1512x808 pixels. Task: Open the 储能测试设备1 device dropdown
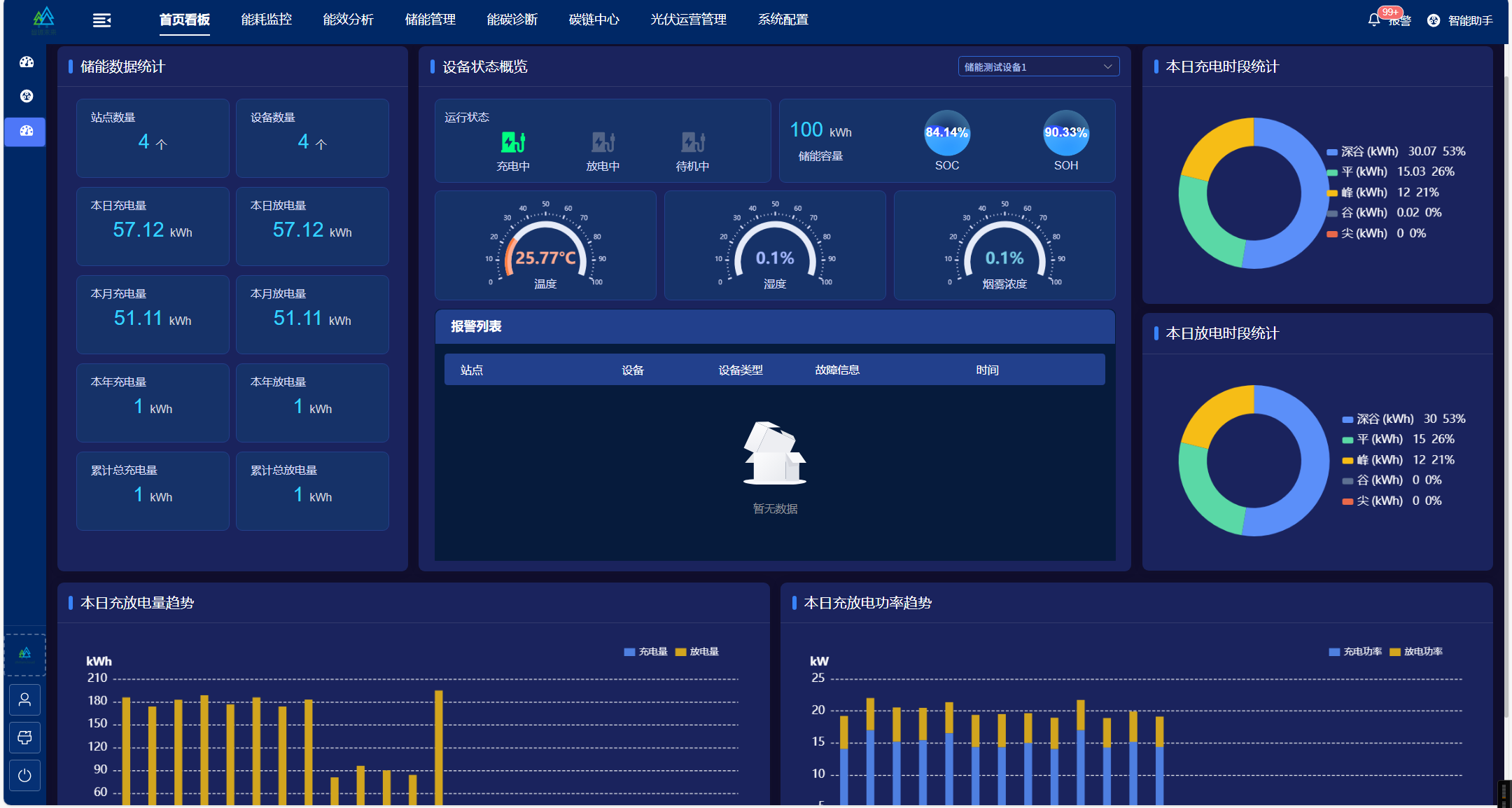click(x=1038, y=67)
